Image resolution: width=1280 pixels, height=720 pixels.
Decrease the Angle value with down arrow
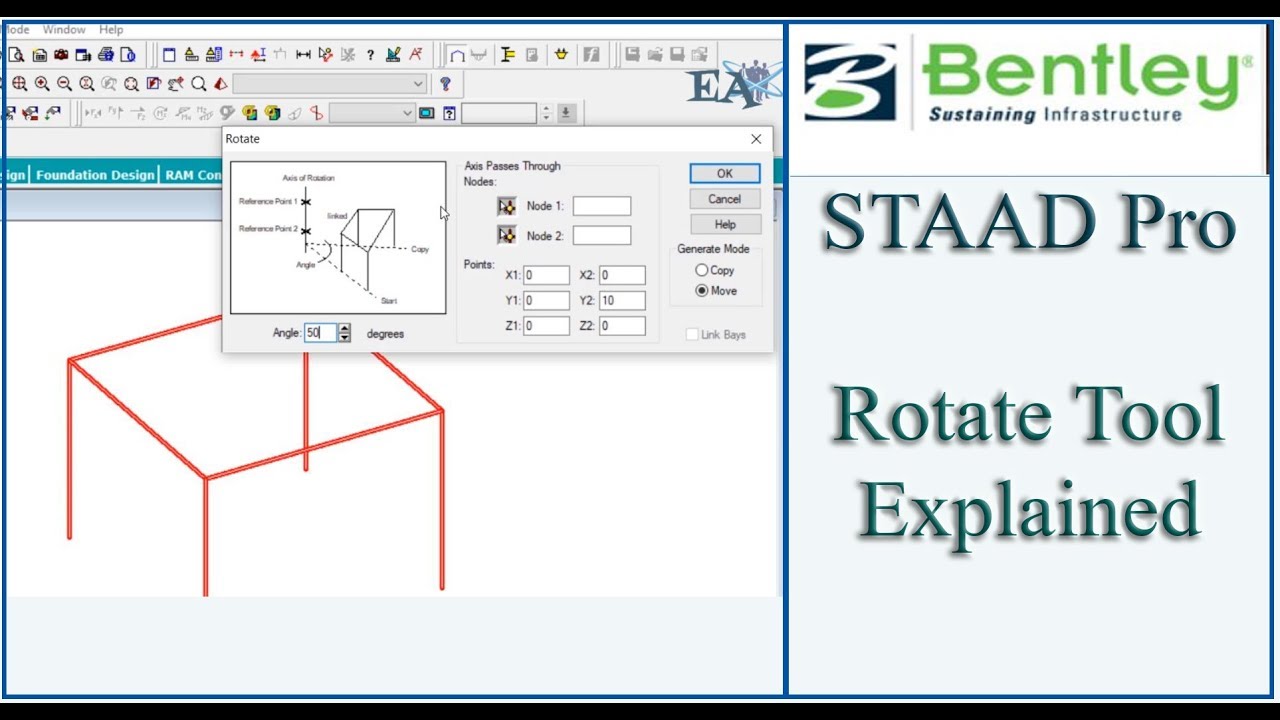[x=345, y=338]
